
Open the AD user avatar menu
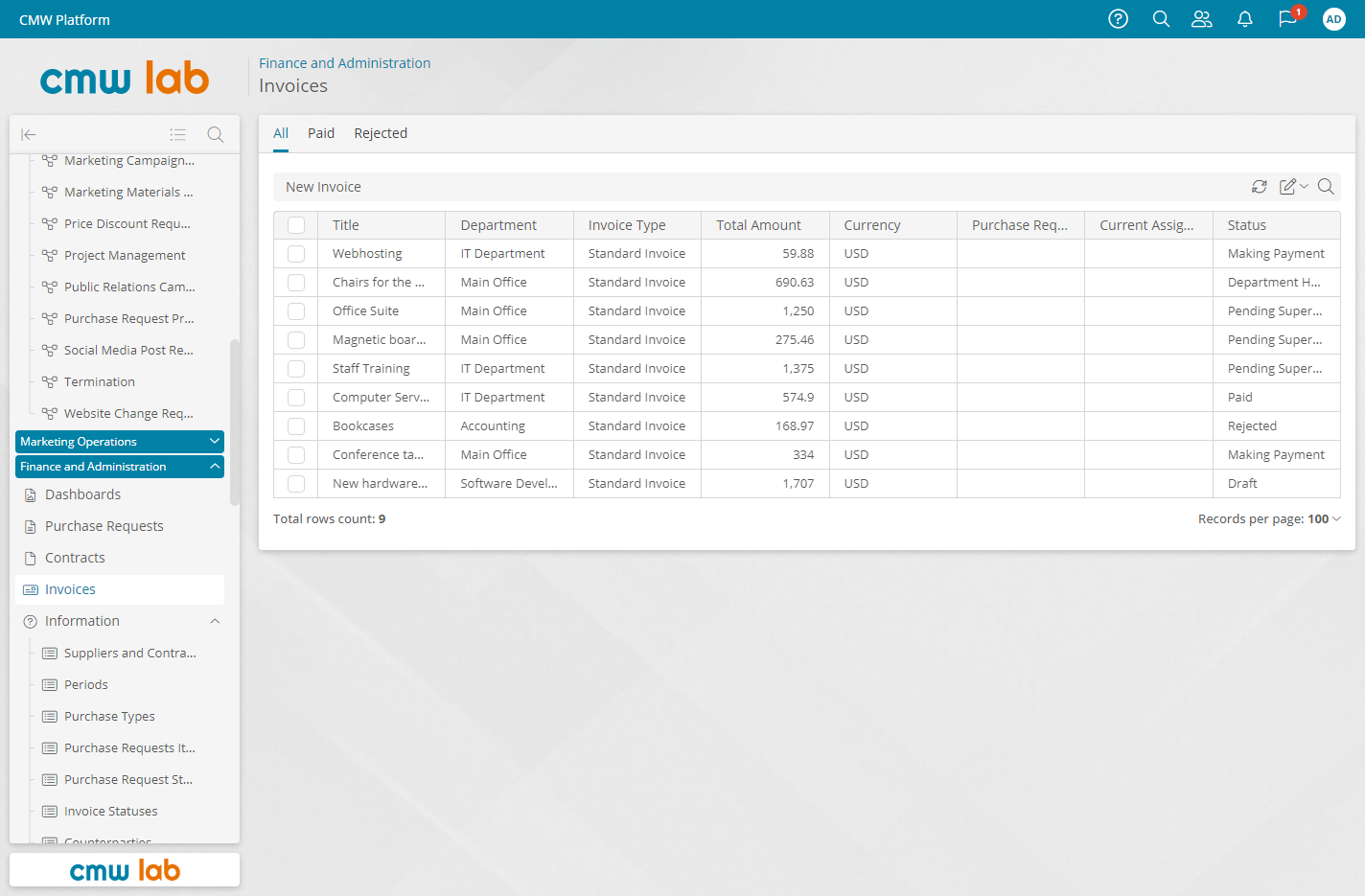[x=1333, y=19]
